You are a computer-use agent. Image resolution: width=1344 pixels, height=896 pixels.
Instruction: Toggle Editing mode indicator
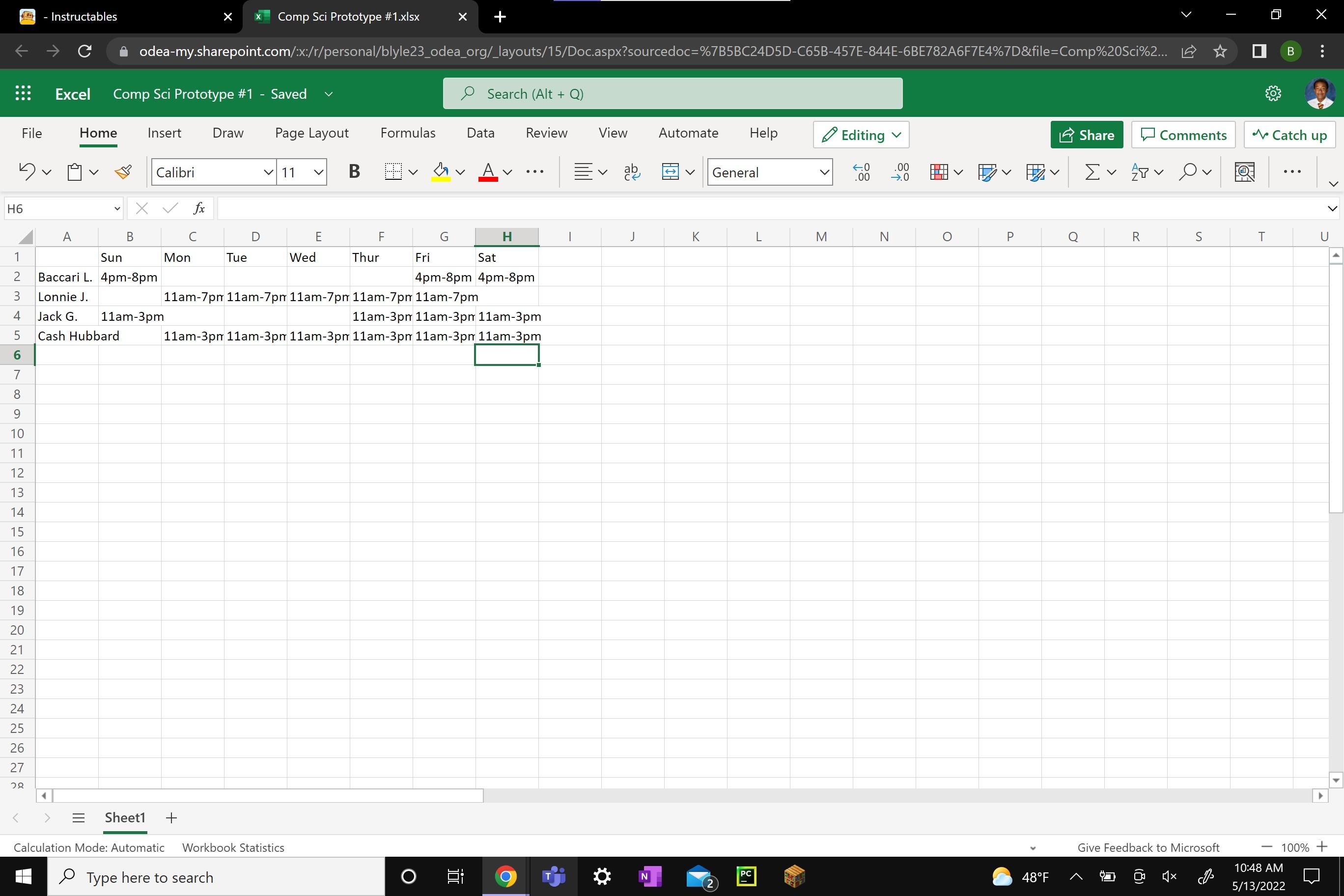tap(861, 134)
